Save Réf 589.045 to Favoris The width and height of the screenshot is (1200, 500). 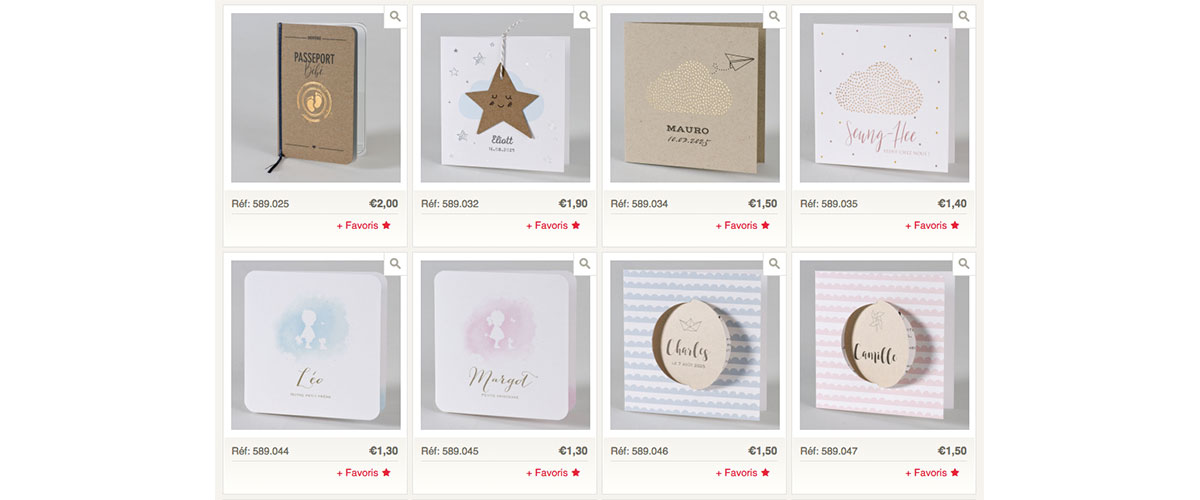click(554, 473)
